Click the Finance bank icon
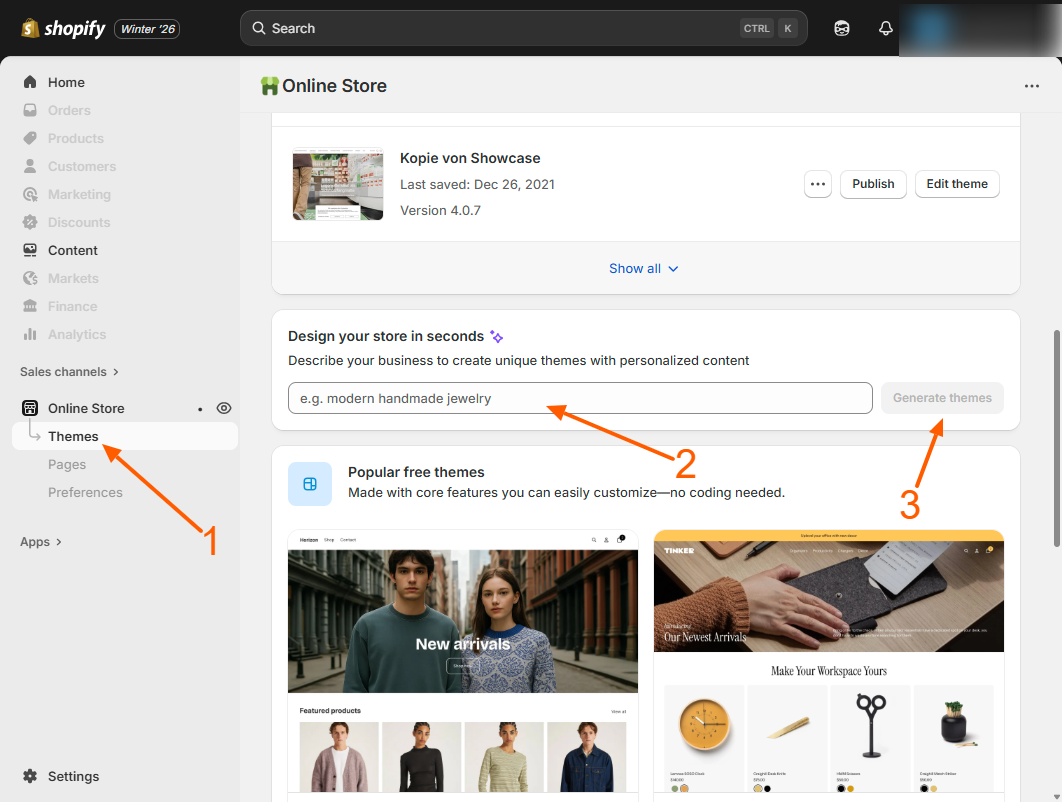The width and height of the screenshot is (1062, 802). [x=30, y=306]
